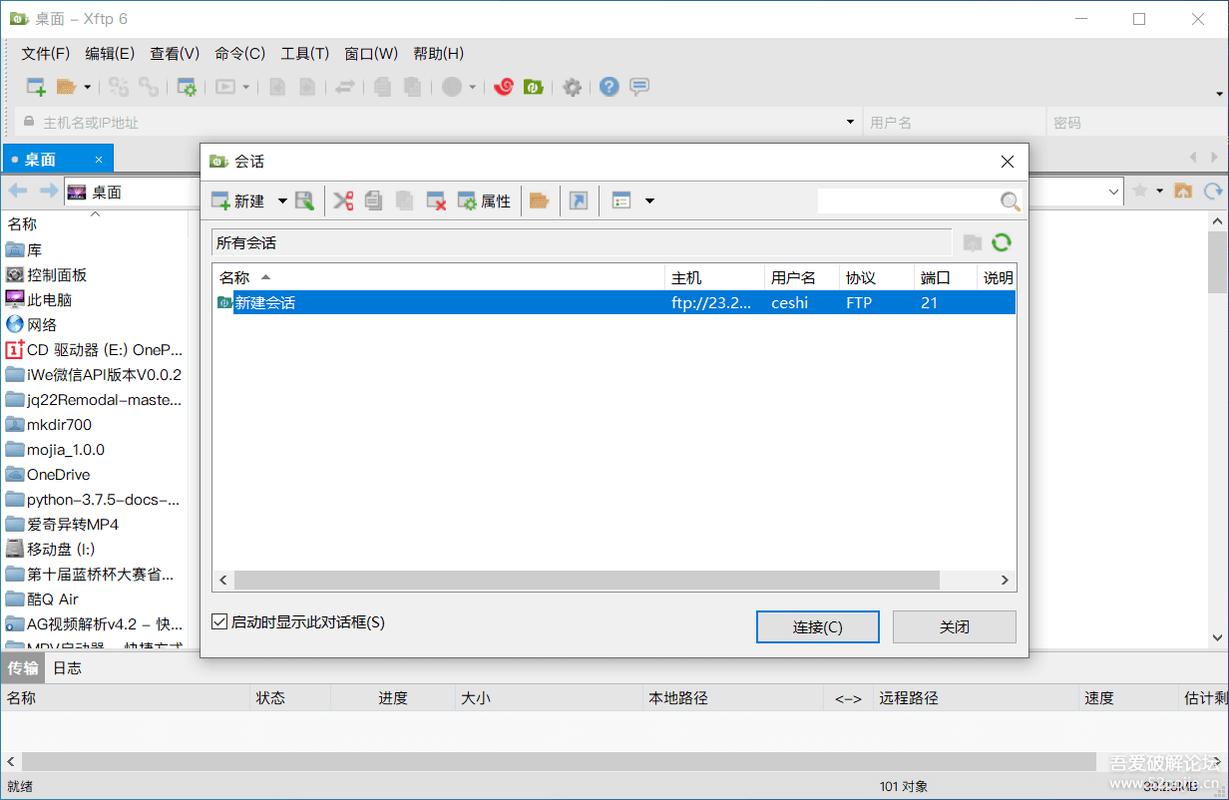
Task: Switch to the 日志 tab
Action: (x=67, y=668)
